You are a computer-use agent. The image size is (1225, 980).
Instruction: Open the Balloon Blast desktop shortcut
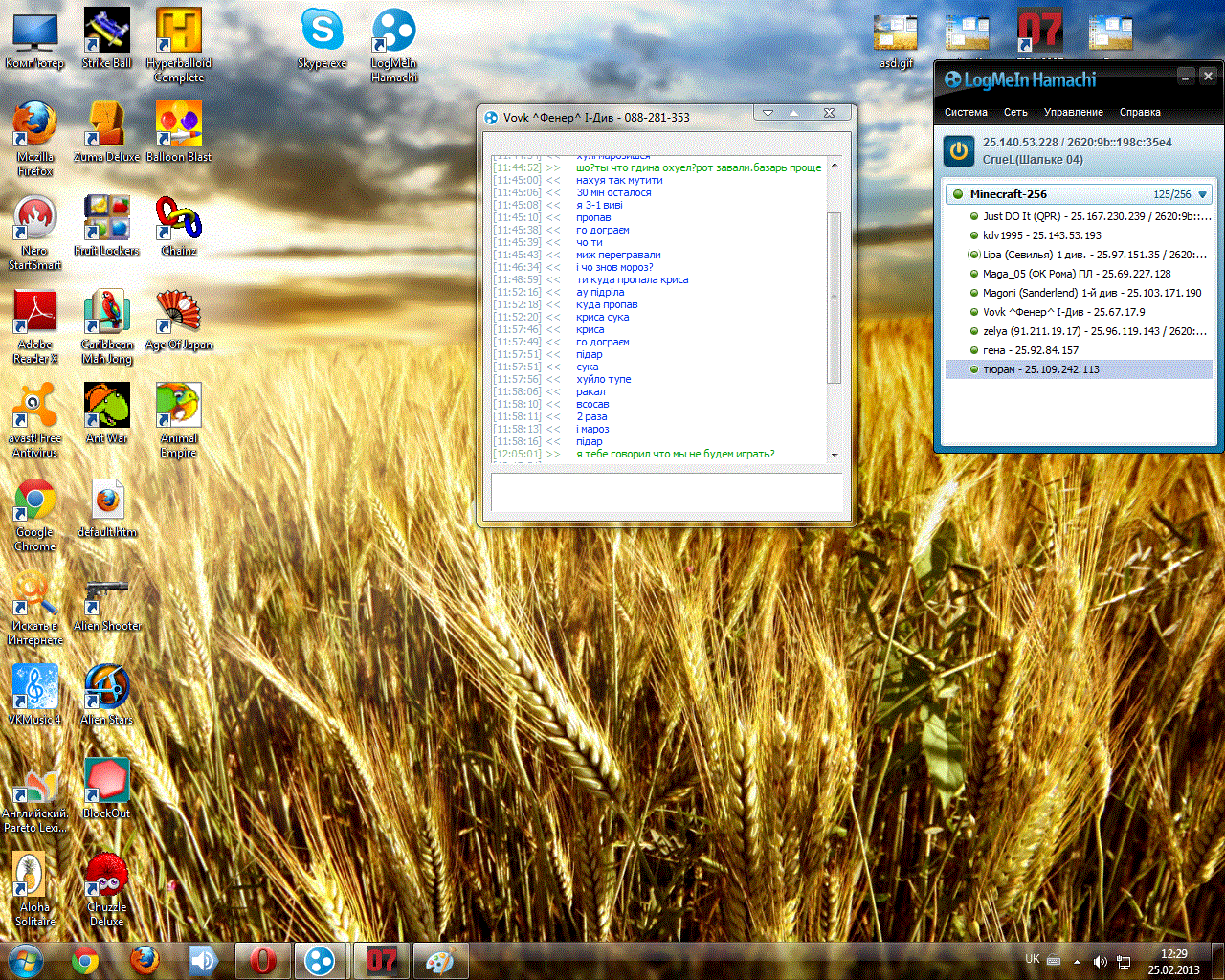point(179,134)
